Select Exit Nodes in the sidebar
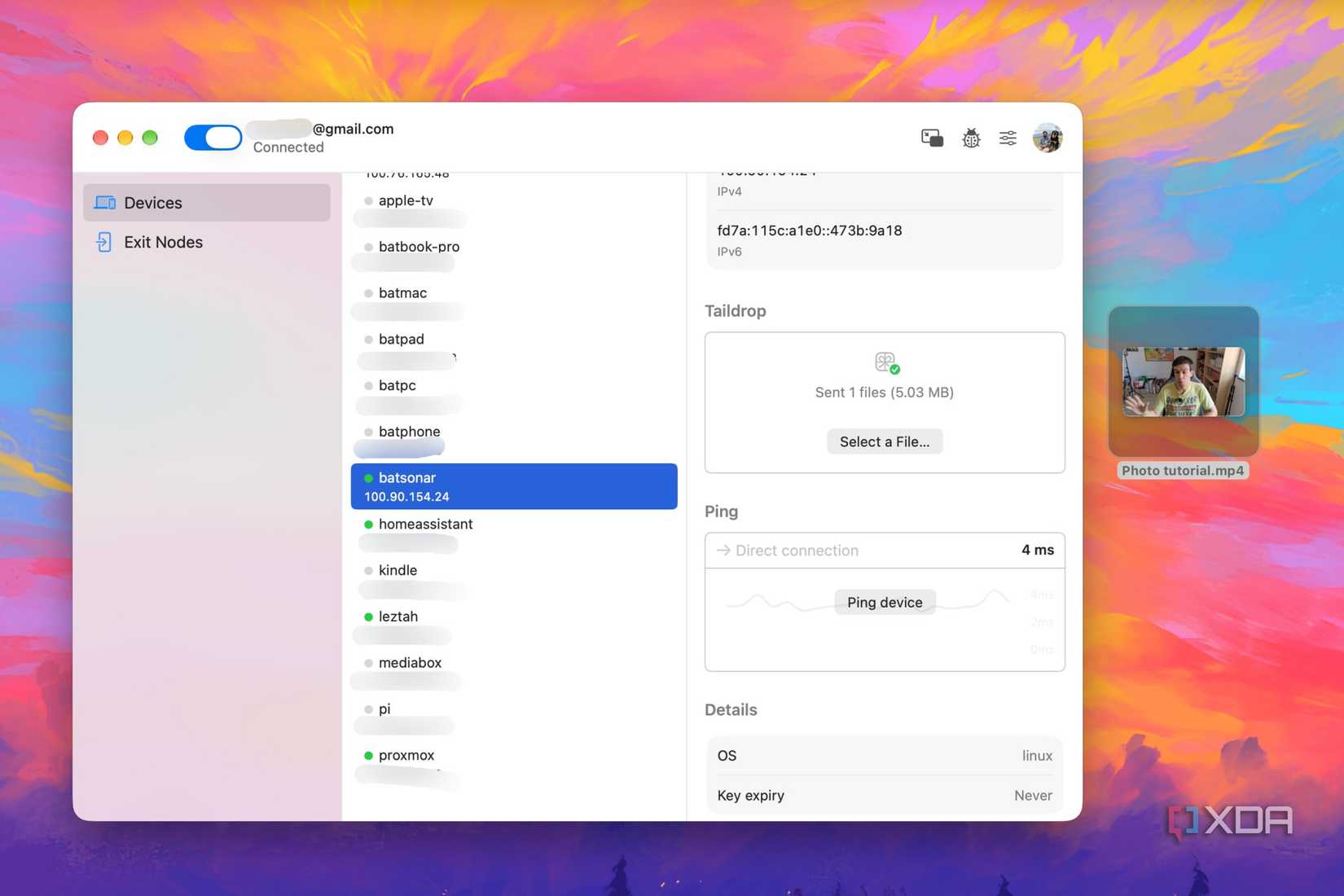The height and width of the screenshot is (896, 1344). click(x=207, y=242)
